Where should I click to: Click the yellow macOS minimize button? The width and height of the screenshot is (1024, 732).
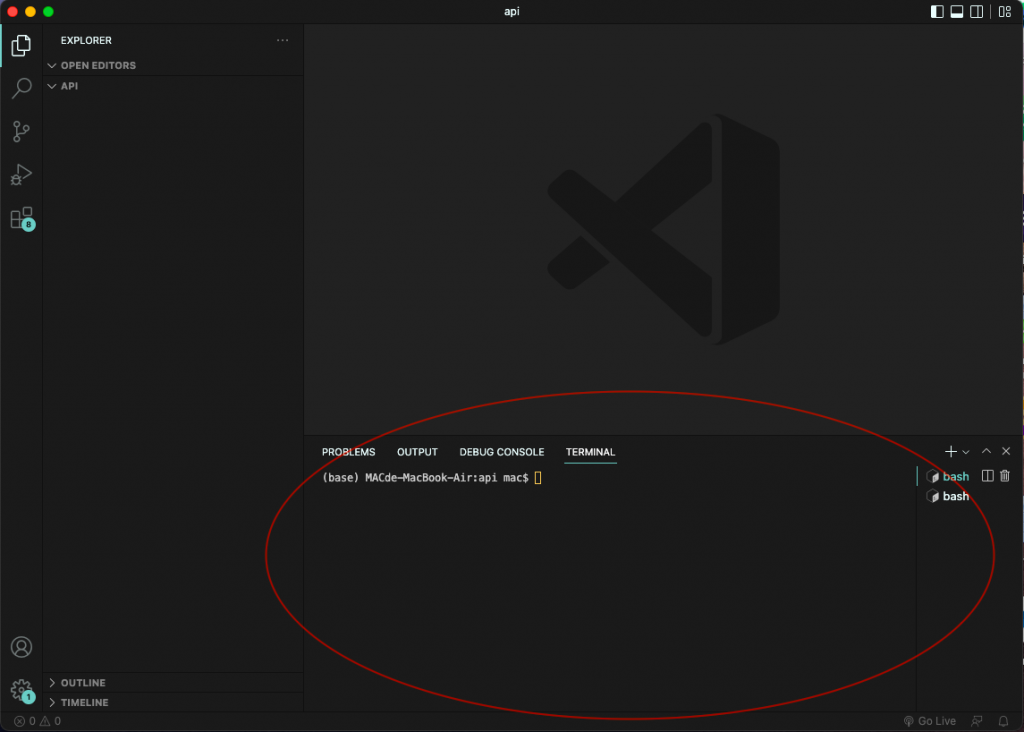pos(30,11)
